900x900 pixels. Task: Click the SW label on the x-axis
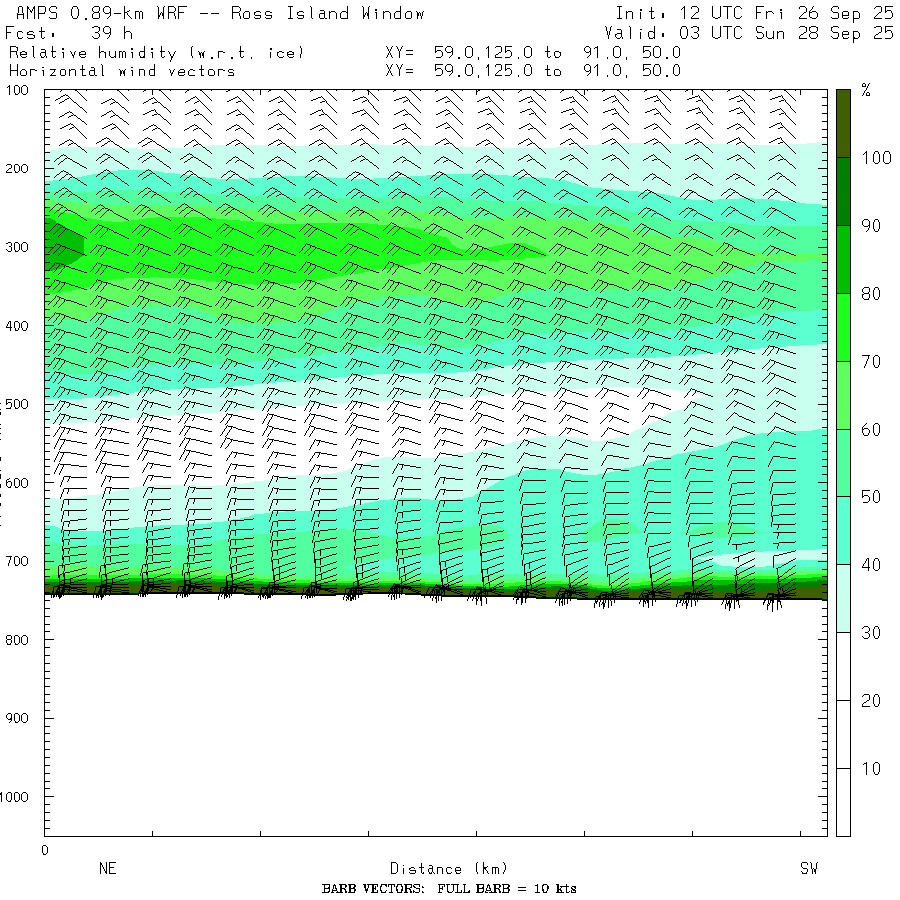click(x=808, y=869)
